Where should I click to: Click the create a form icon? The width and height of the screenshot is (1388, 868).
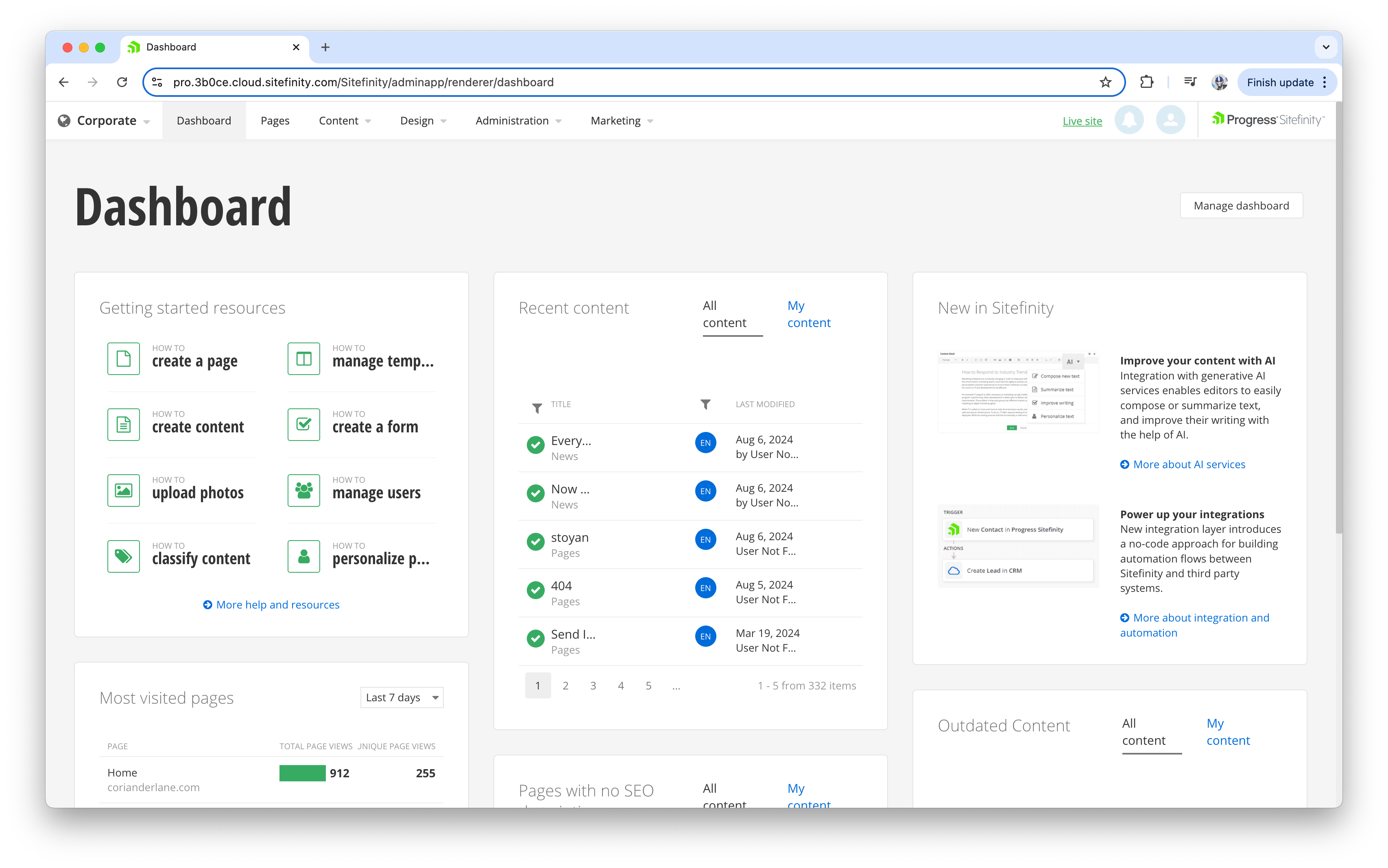coord(304,422)
